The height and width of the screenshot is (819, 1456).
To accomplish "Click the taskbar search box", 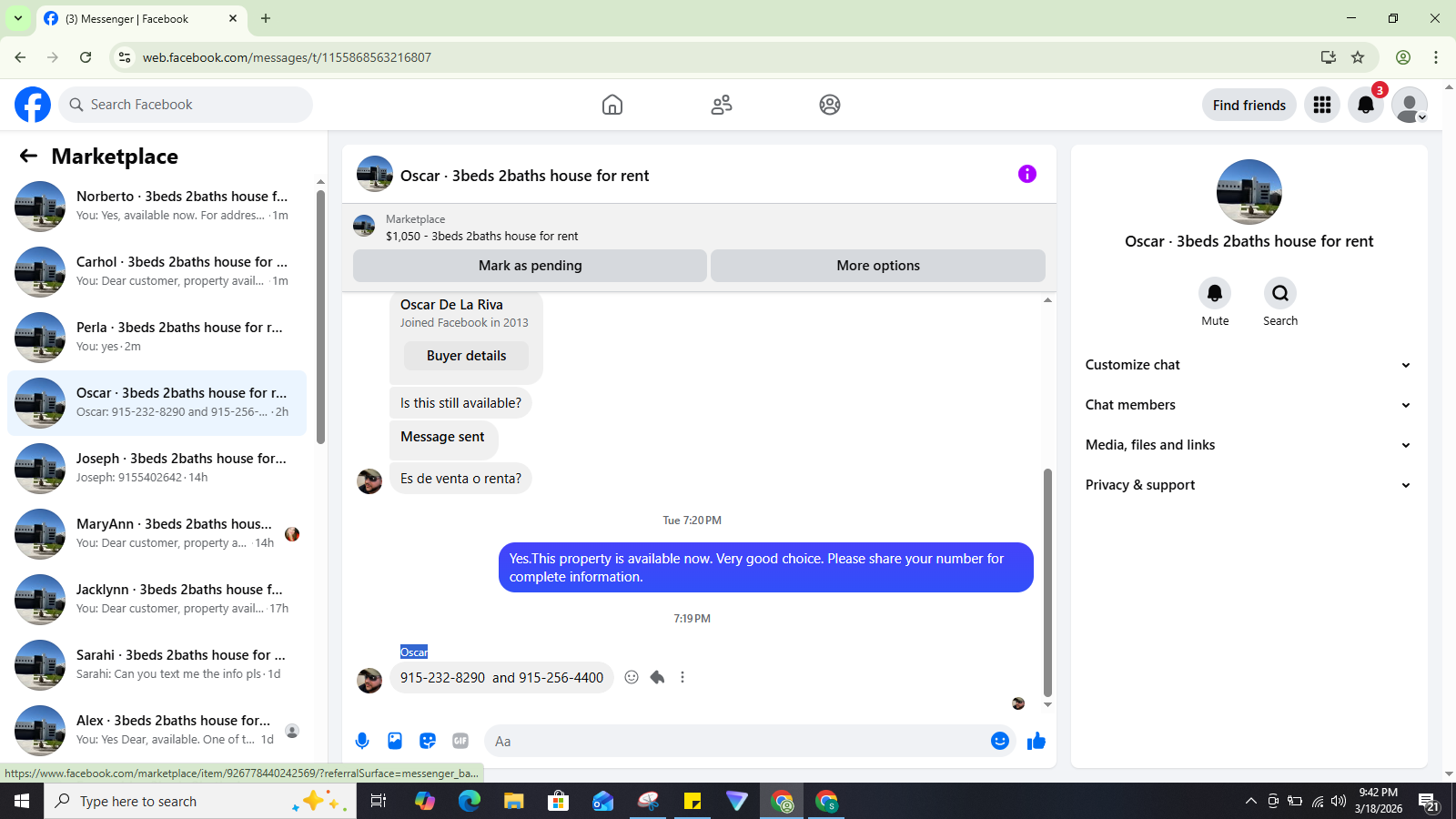I will [x=200, y=801].
